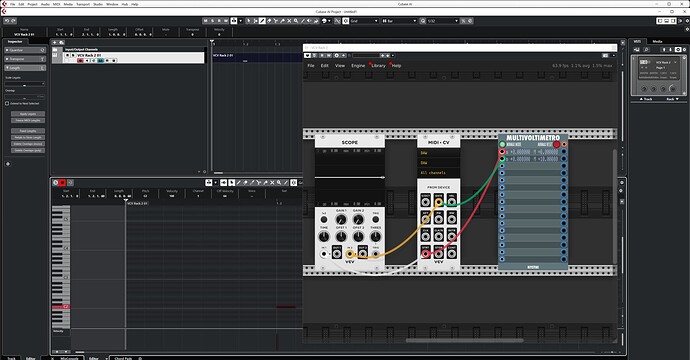
Task: Switch to the Inspector tab
Action: (x=15, y=41)
